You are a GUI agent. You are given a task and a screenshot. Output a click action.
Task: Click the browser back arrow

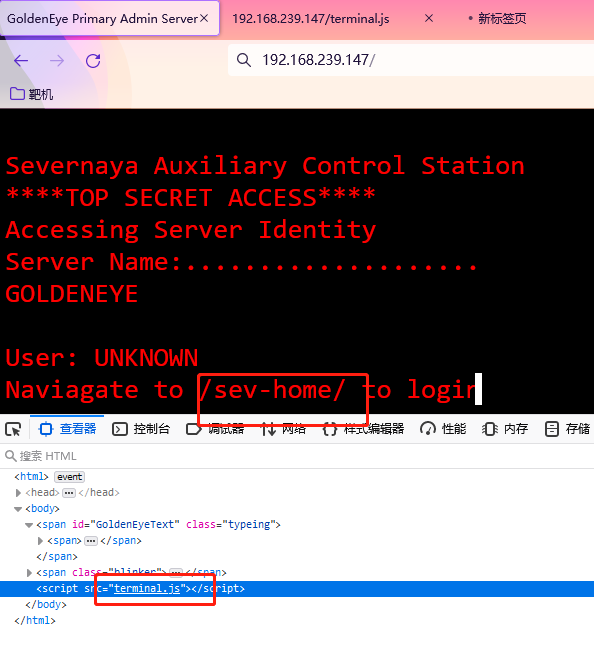coord(21,61)
